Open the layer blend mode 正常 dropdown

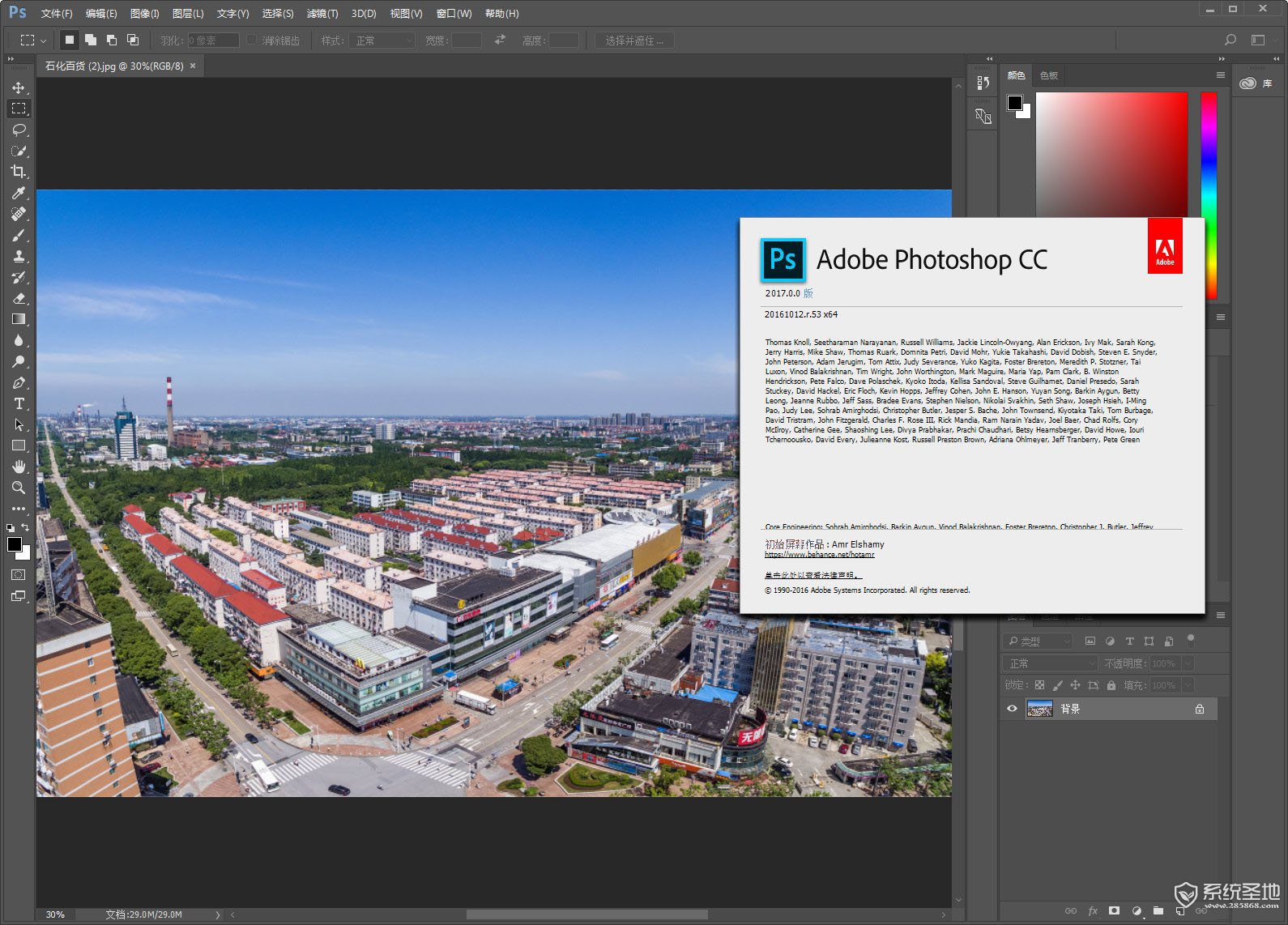point(1051,663)
